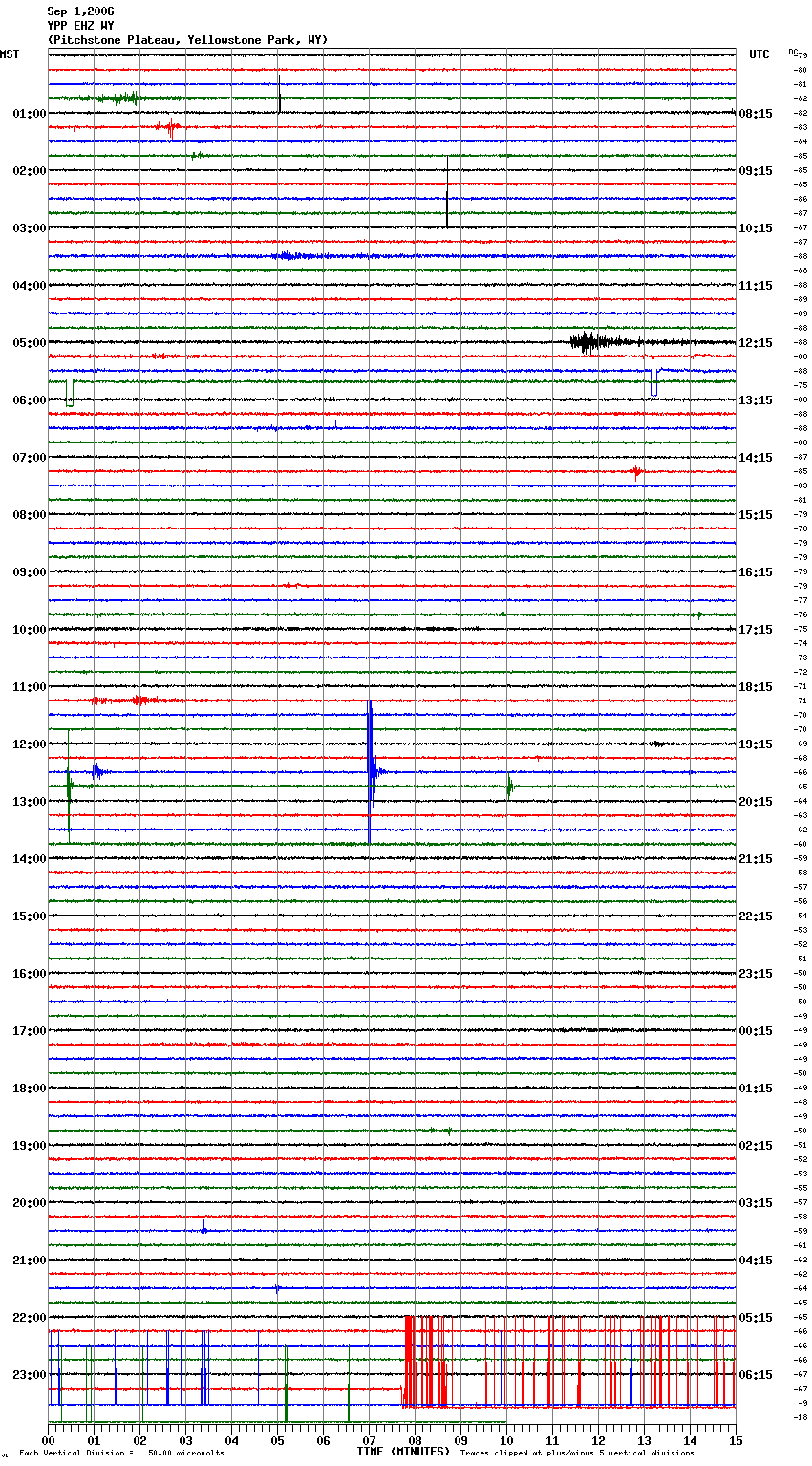The image size is (812, 1466).
Task: Click the "16:00" MST time label
Action: pos(30,974)
